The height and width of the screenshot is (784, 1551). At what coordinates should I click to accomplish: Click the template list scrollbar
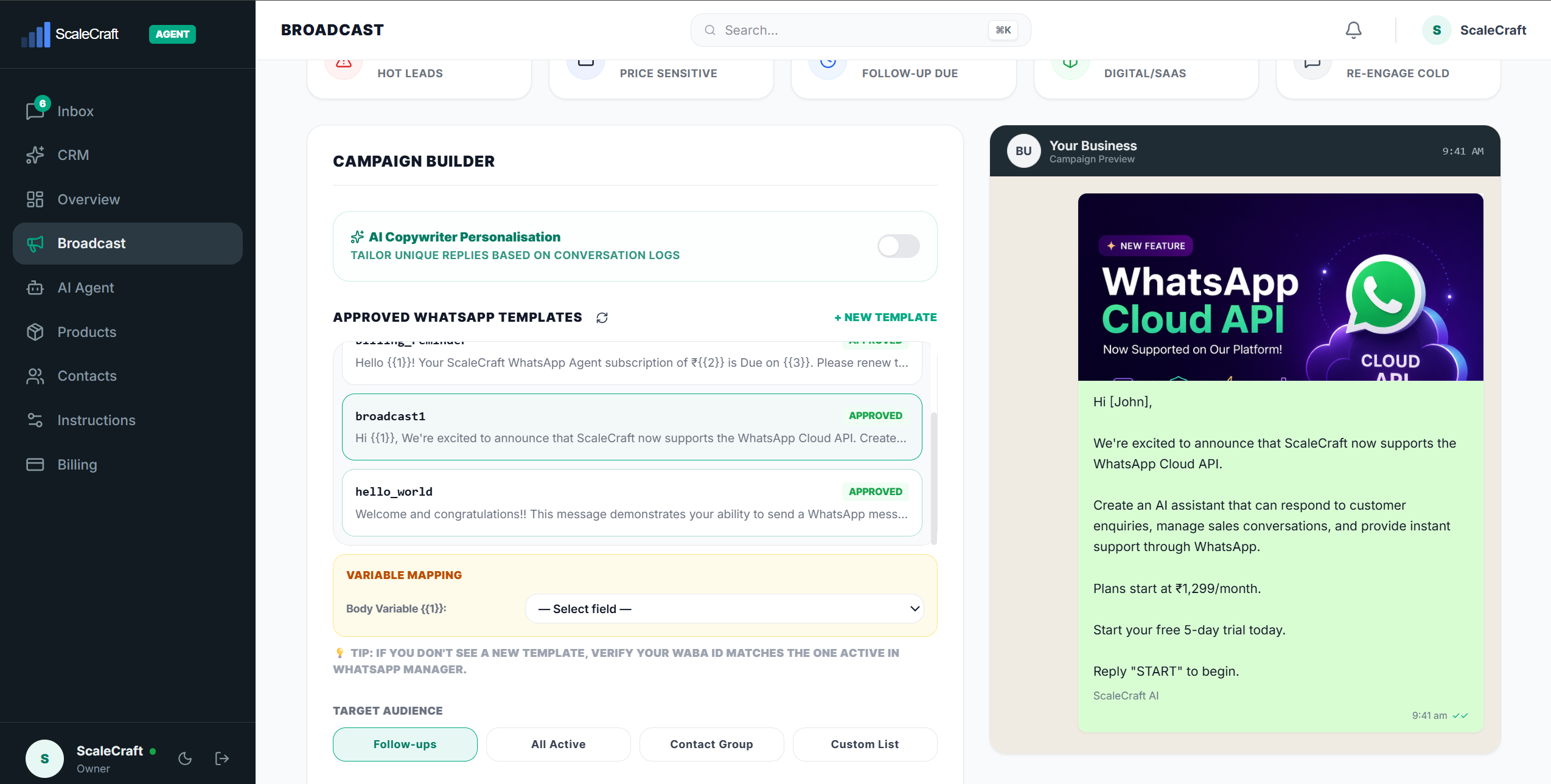[933, 479]
